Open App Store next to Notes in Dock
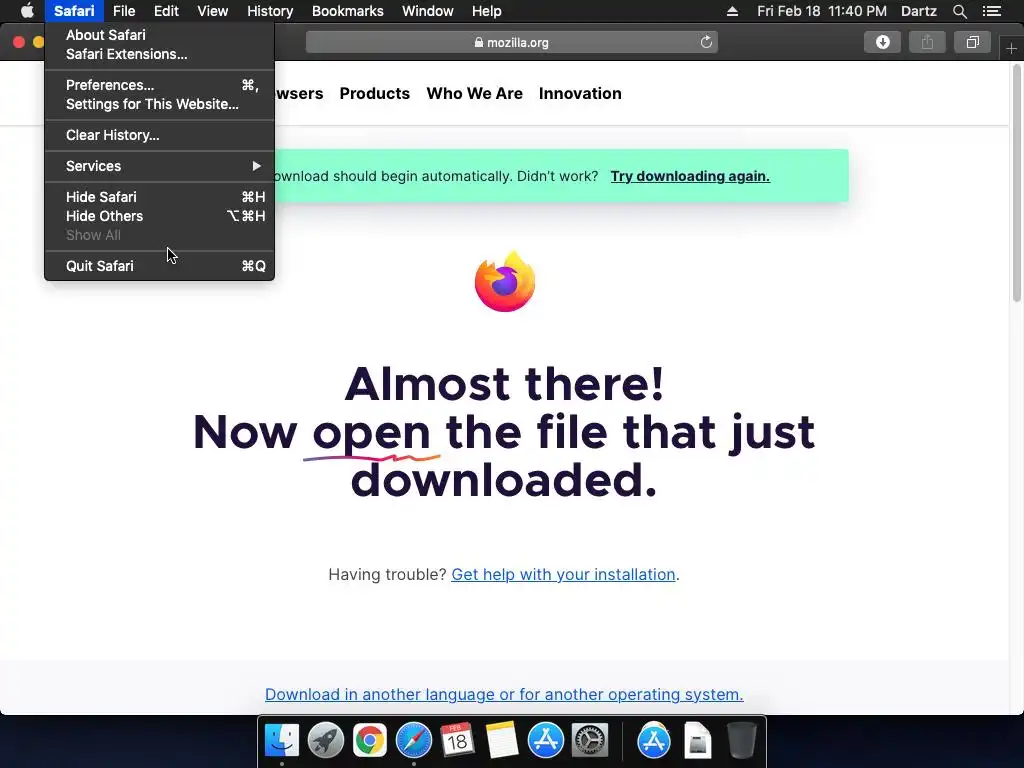 click(x=545, y=741)
